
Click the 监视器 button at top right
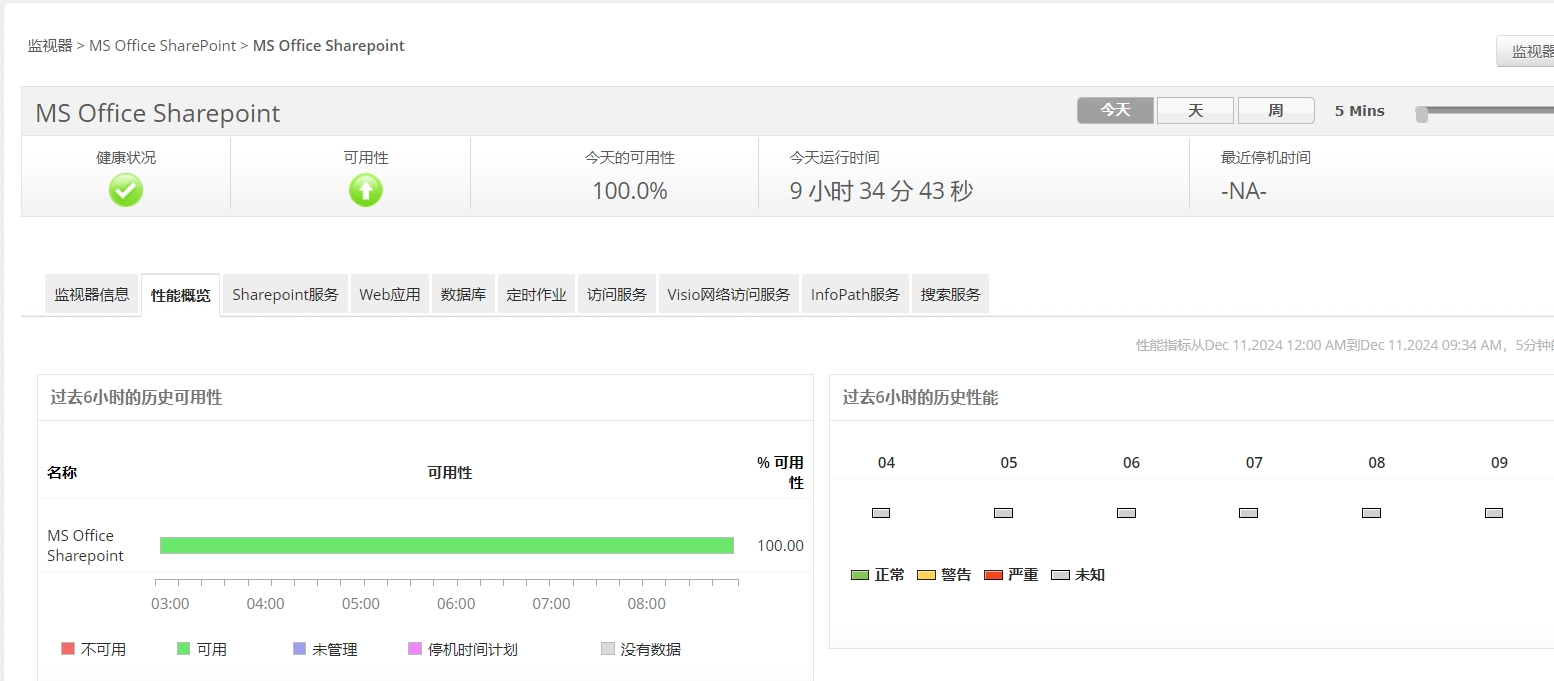pyautogui.click(x=1525, y=51)
